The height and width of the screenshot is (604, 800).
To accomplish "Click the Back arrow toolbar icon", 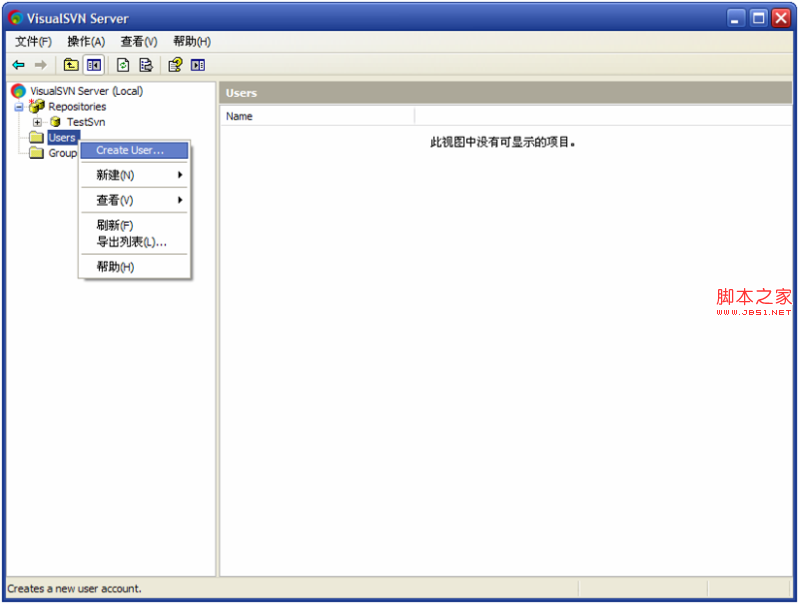I will tap(18, 65).
